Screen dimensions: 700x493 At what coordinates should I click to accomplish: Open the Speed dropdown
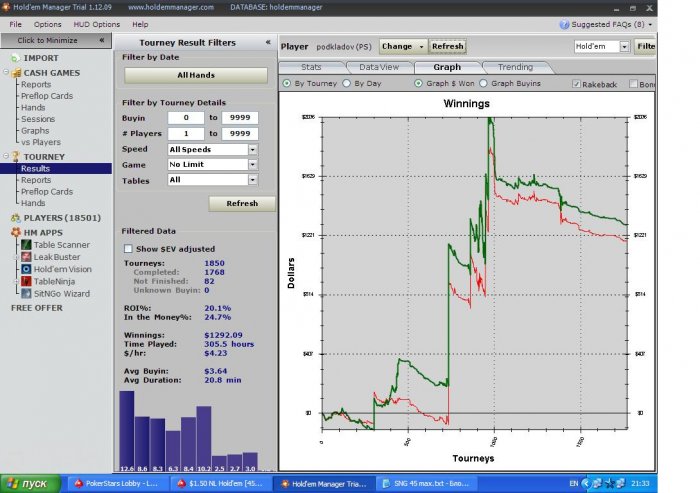tap(253, 150)
